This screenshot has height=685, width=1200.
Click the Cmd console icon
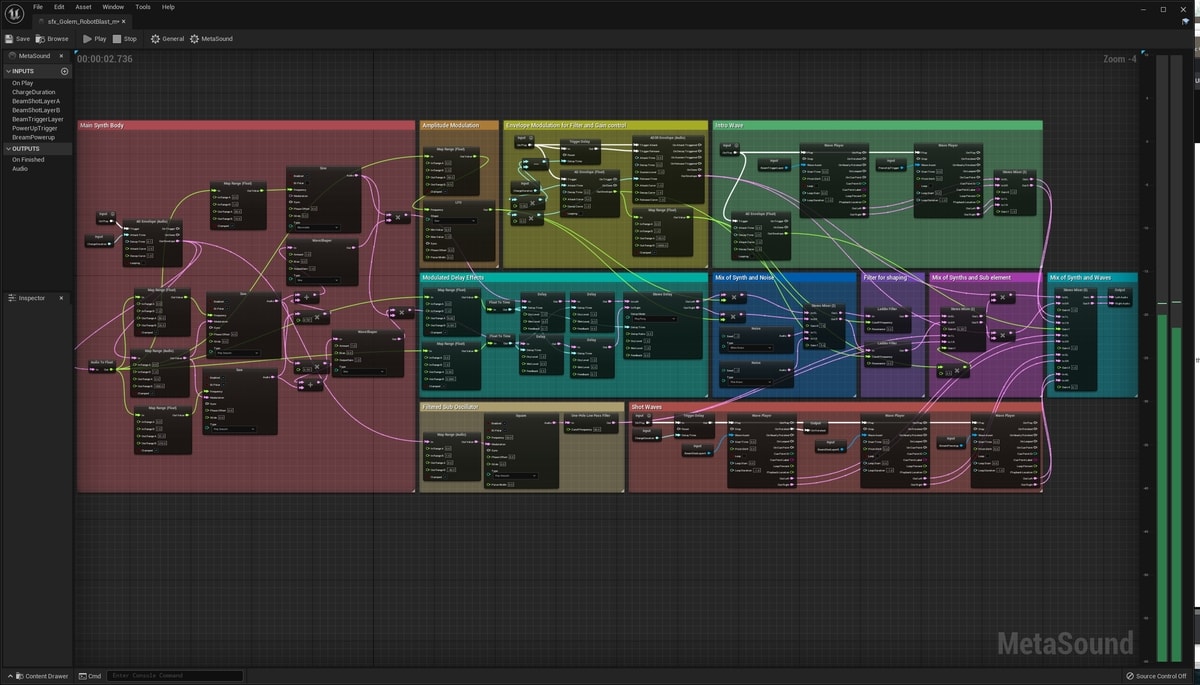click(x=83, y=676)
